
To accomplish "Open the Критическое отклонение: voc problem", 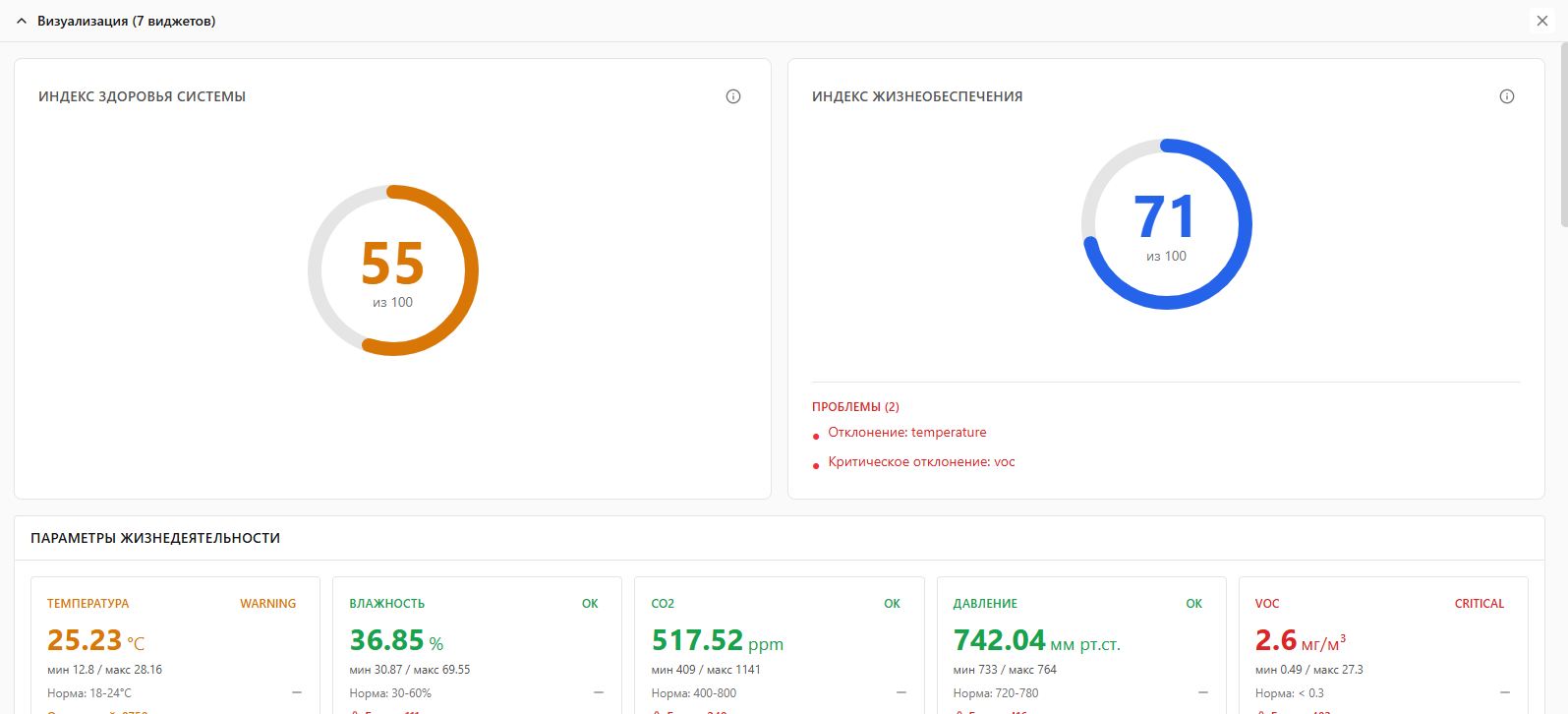I will [921, 461].
